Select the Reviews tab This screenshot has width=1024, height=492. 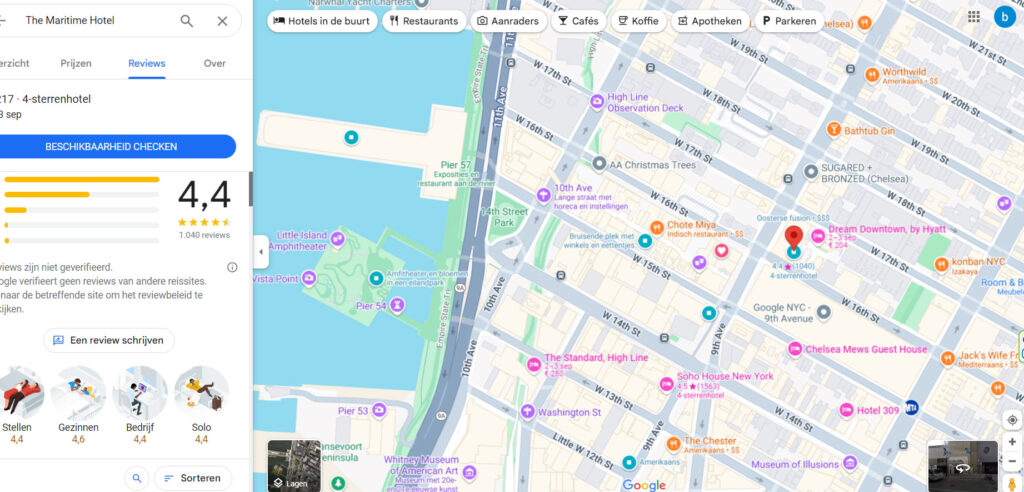pos(146,63)
